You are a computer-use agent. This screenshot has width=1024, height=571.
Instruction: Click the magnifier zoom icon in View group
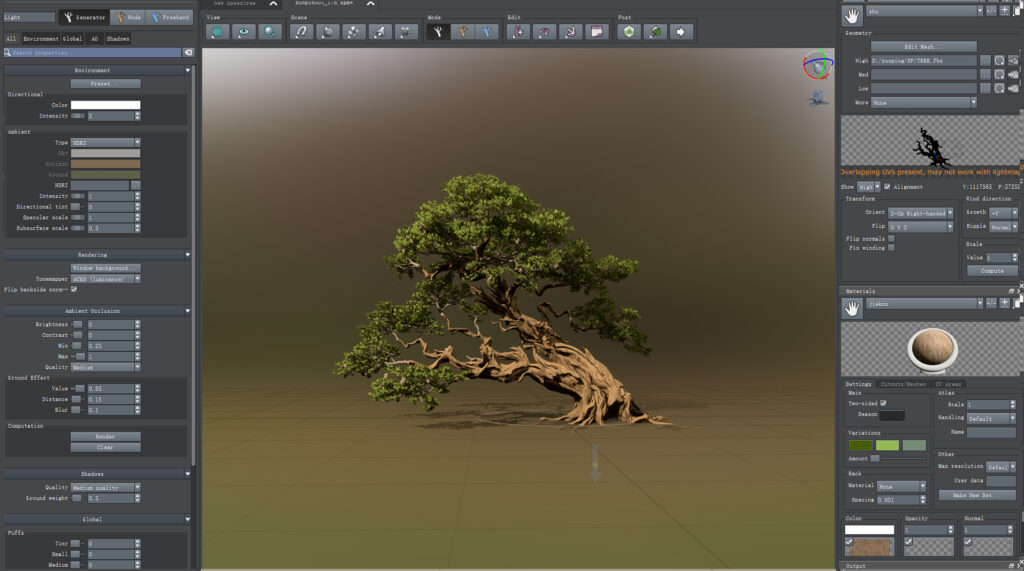270,32
